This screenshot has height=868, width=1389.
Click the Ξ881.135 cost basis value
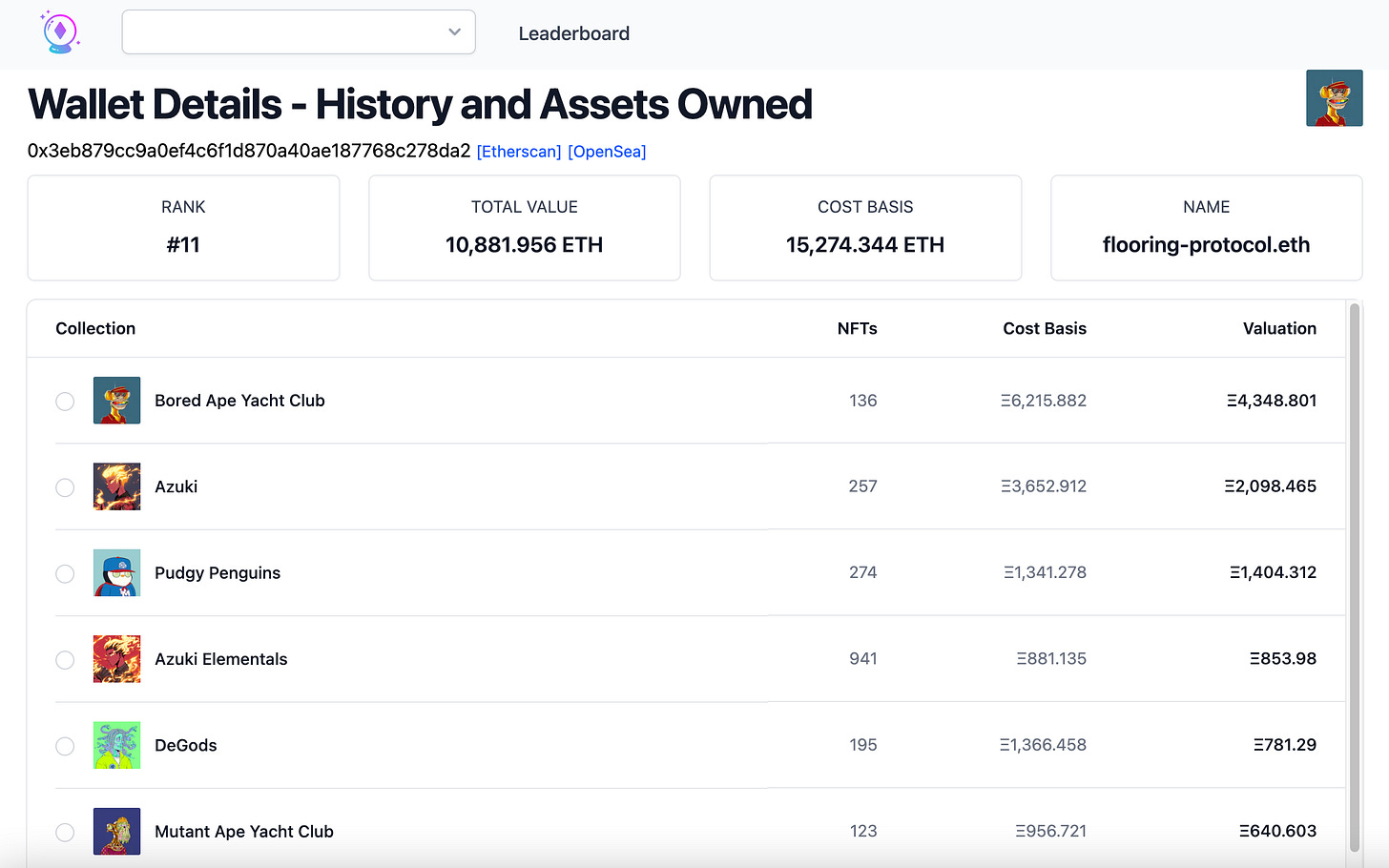click(x=1051, y=659)
